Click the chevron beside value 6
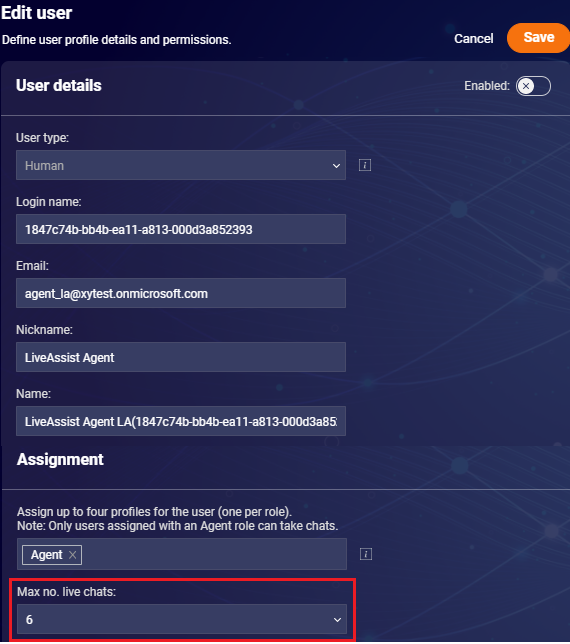570x644 pixels. (337, 620)
